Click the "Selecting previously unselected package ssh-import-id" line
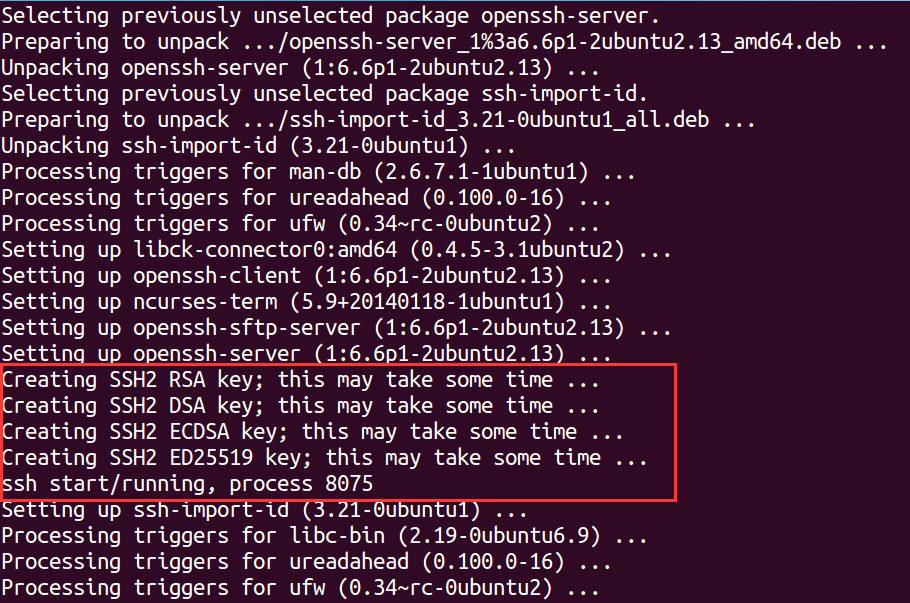Screen dimensions: 910x603 pyautogui.click(x=325, y=94)
